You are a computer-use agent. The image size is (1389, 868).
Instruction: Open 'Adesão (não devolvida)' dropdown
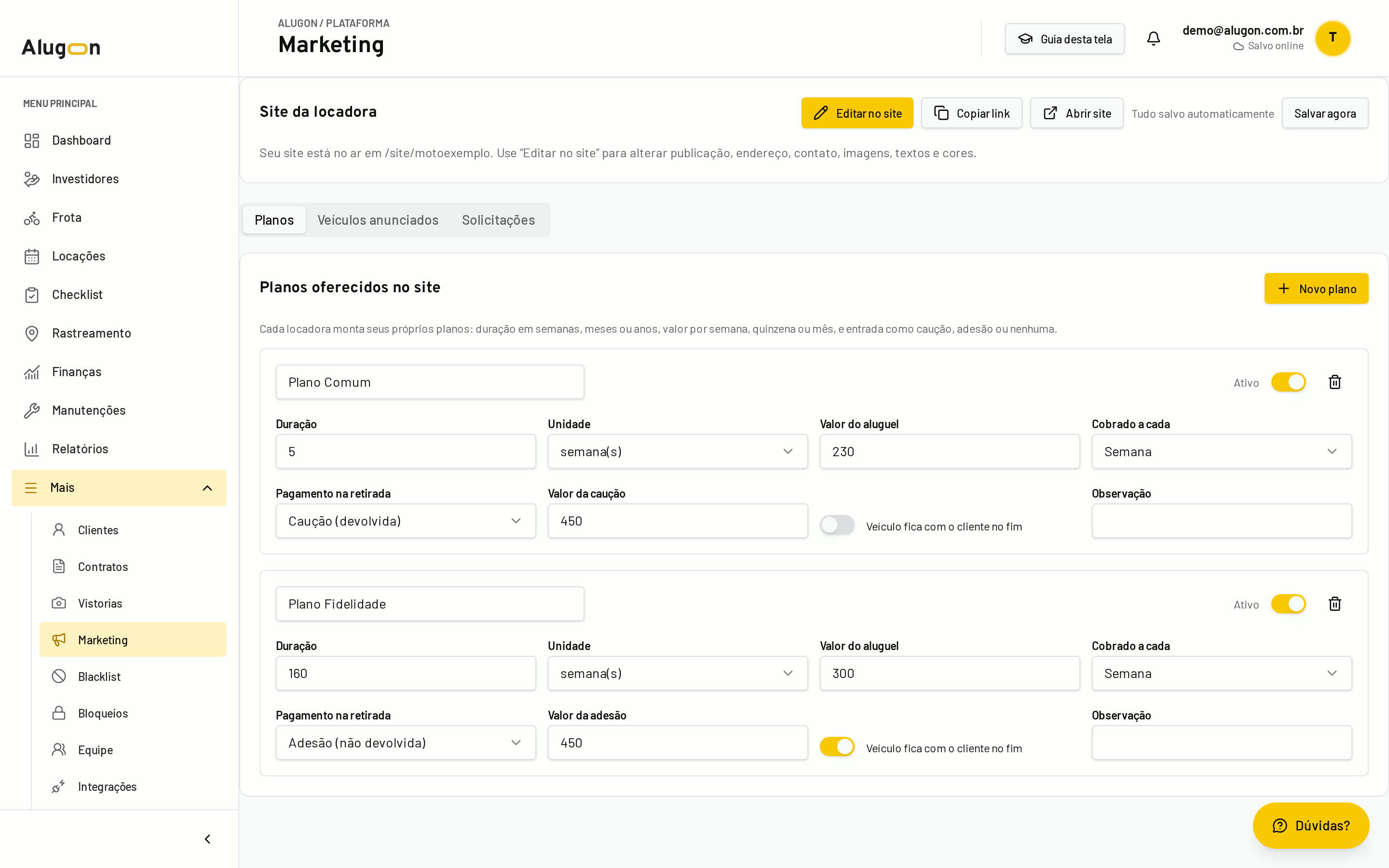(x=405, y=743)
